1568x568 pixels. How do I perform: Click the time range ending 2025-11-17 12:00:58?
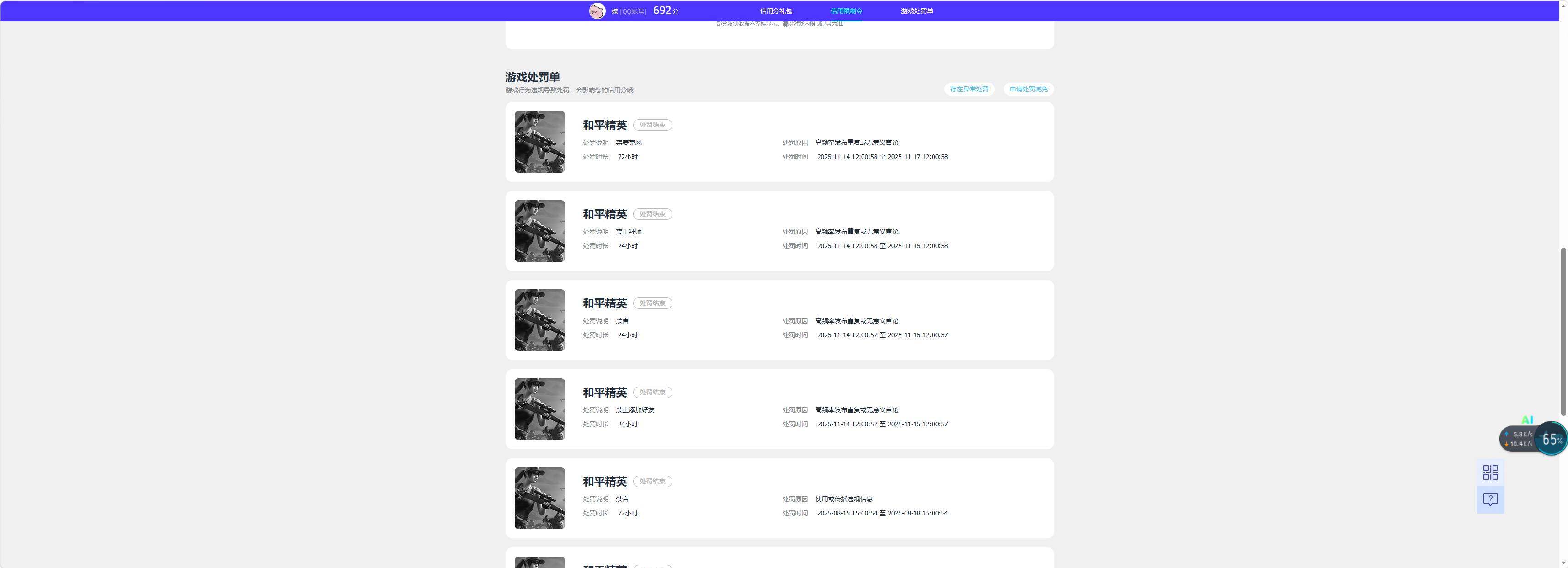882,157
